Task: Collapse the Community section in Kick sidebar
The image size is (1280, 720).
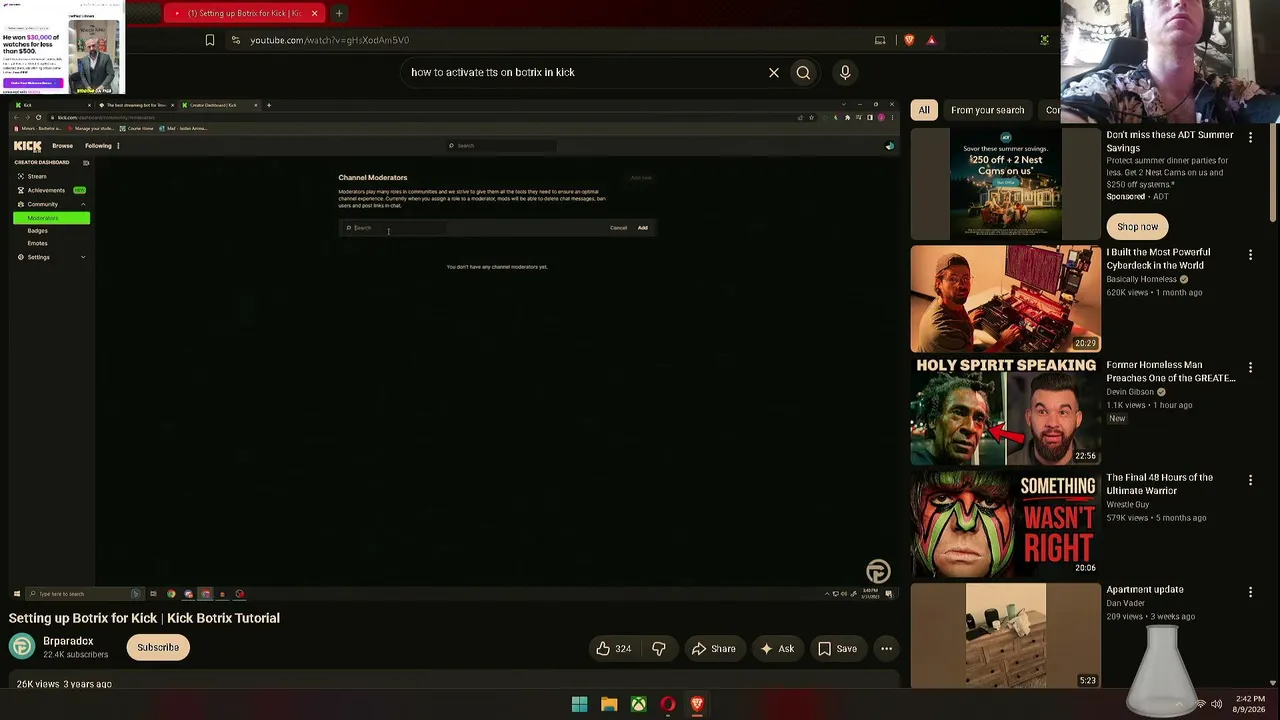Action: (83, 204)
